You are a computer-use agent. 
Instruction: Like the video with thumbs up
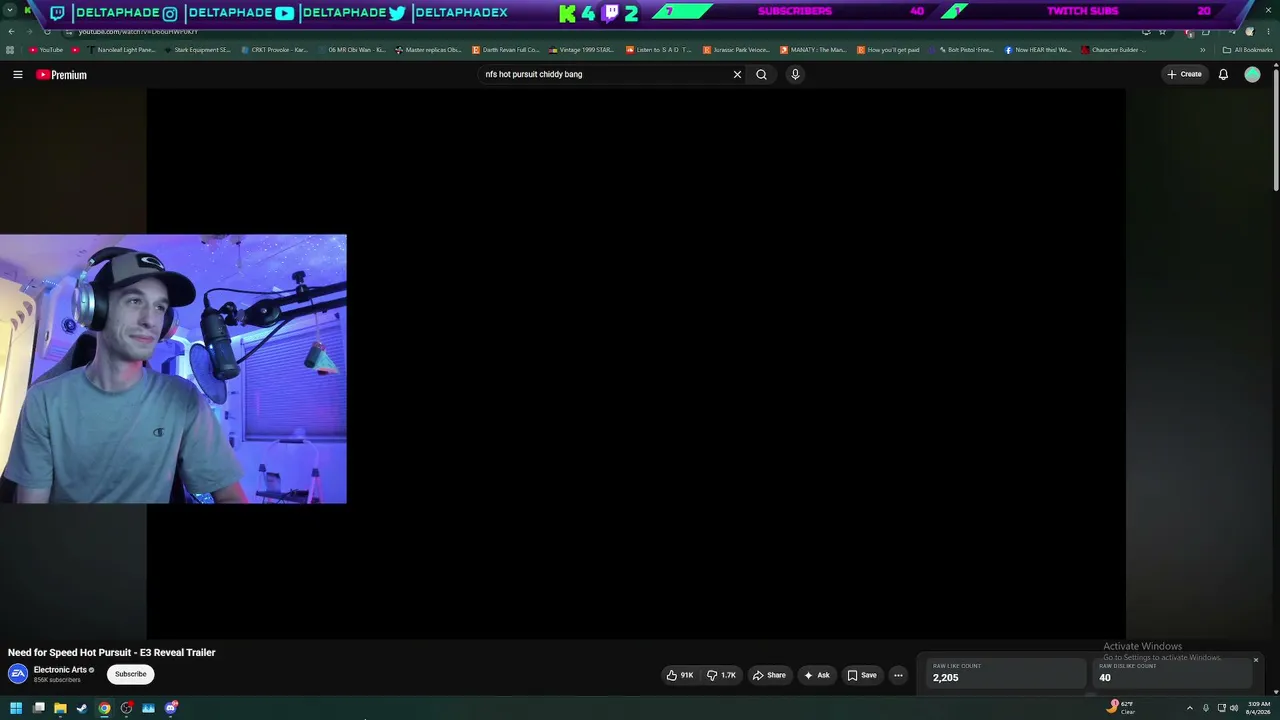680,675
